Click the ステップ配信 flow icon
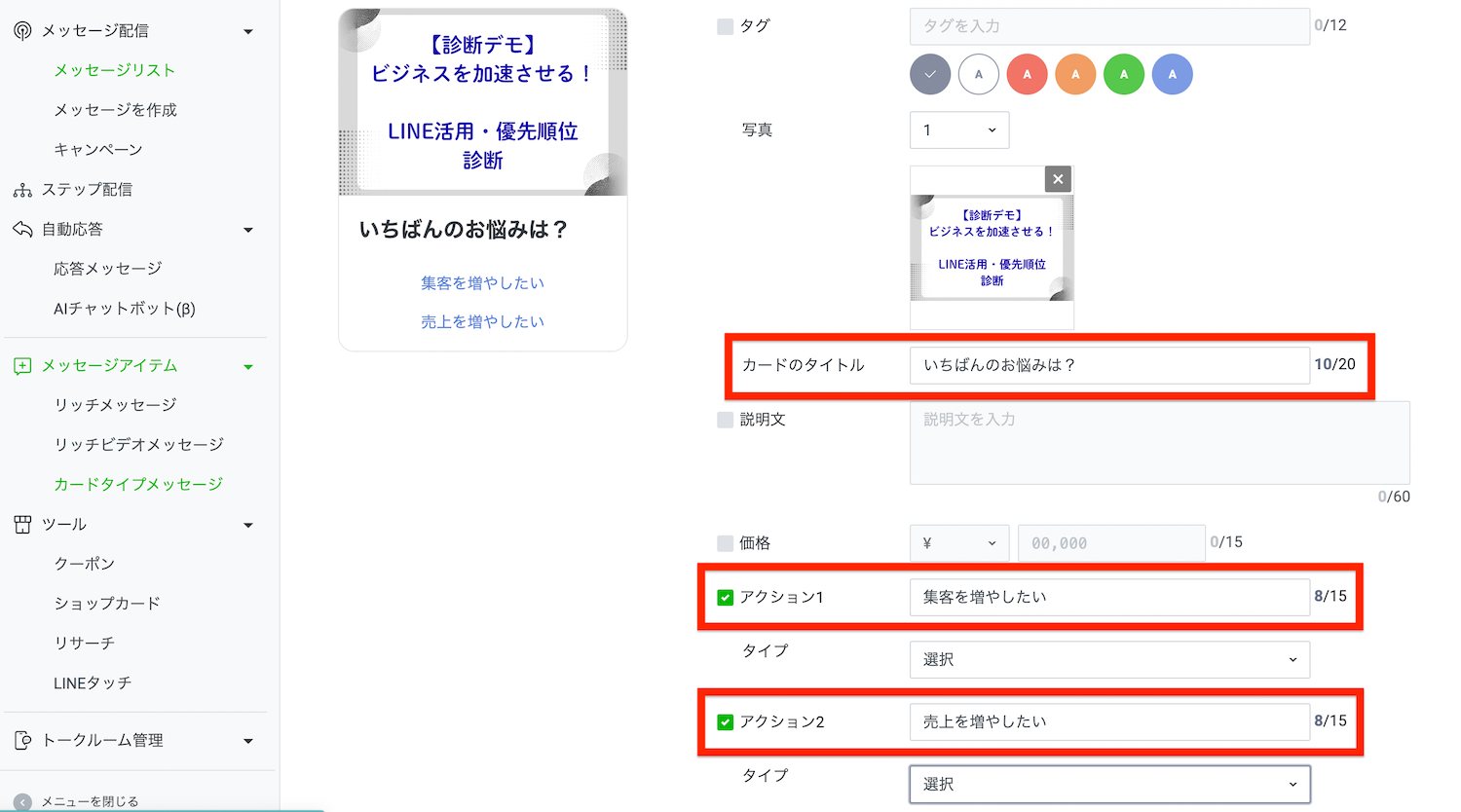Image resolution: width=1461 pixels, height=812 pixels. (22, 190)
